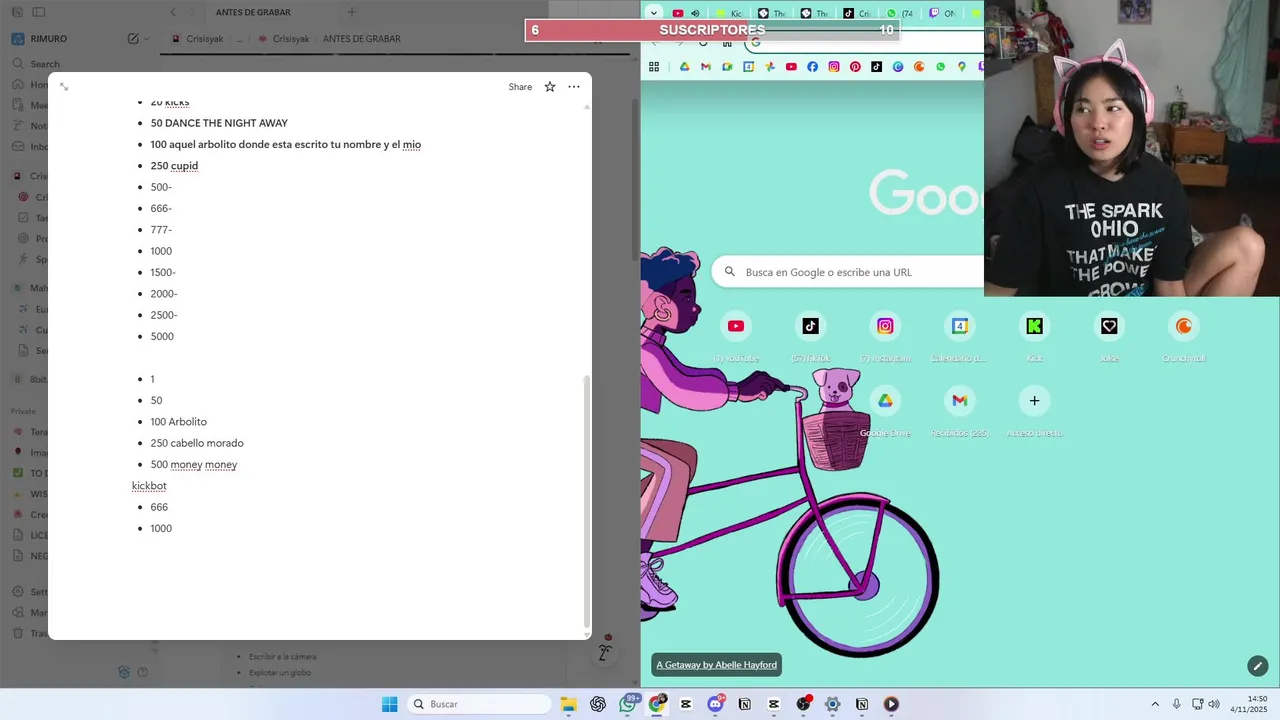Click Search in Notion sidebar
The width and height of the screenshot is (1280, 720).
(37, 64)
